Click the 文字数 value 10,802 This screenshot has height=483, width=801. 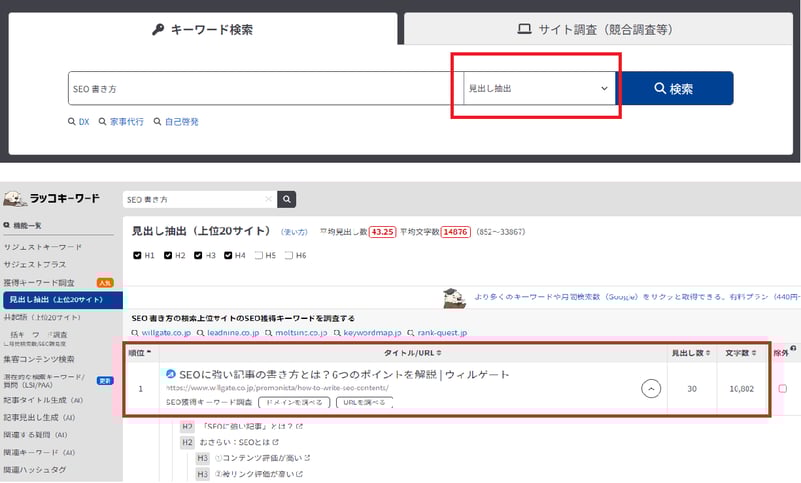pos(741,389)
